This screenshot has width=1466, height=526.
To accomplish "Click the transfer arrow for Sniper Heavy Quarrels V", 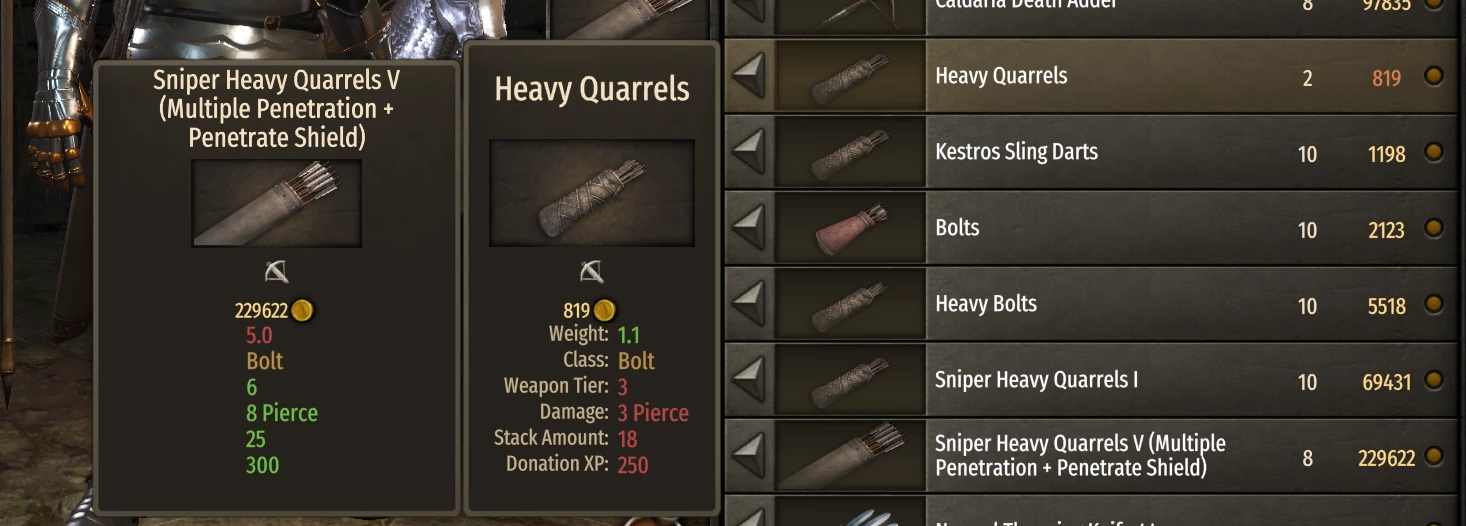I will (x=749, y=456).
